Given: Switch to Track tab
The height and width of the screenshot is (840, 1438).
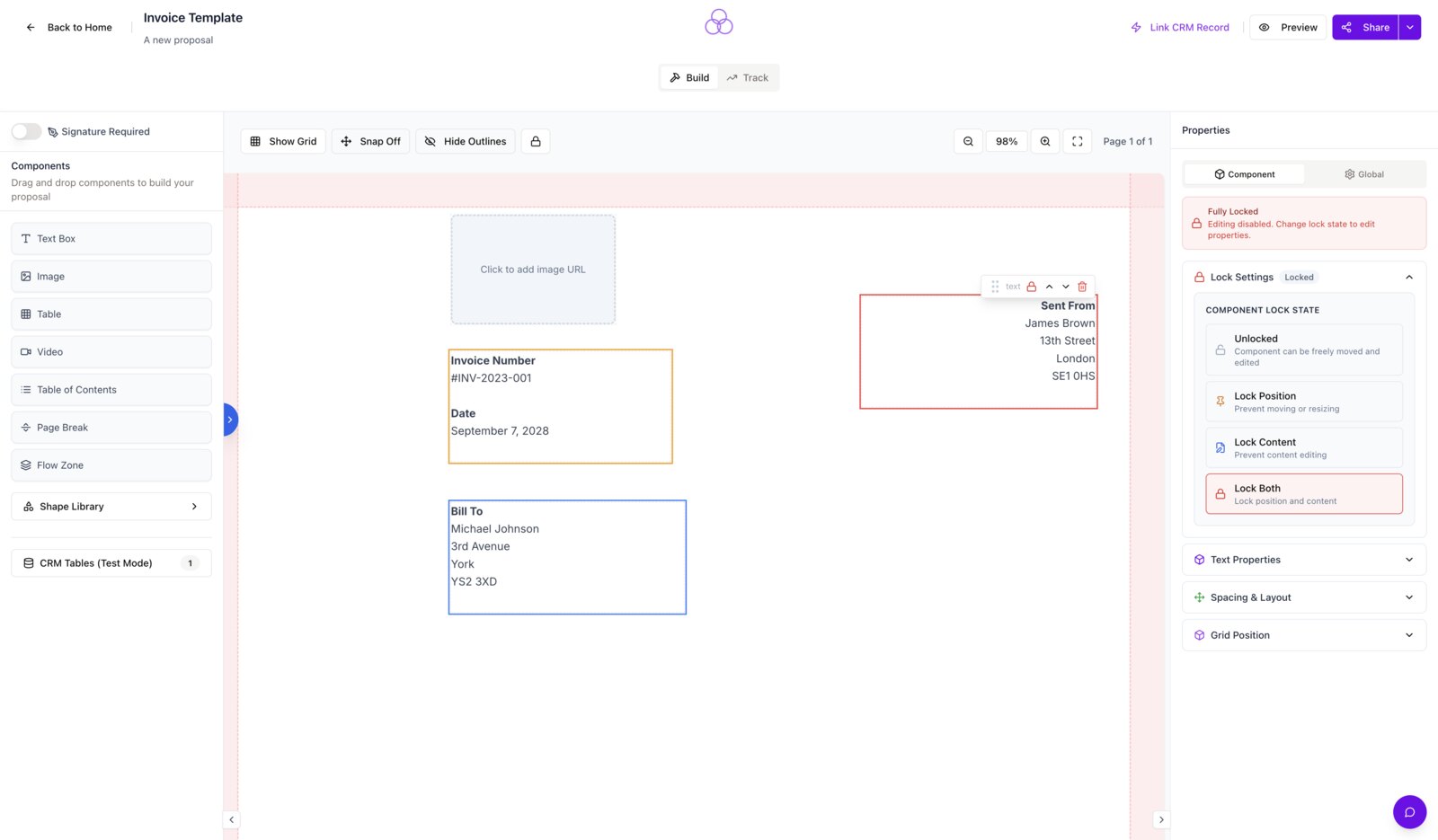Looking at the screenshot, I should pyautogui.click(x=748, y=78).
